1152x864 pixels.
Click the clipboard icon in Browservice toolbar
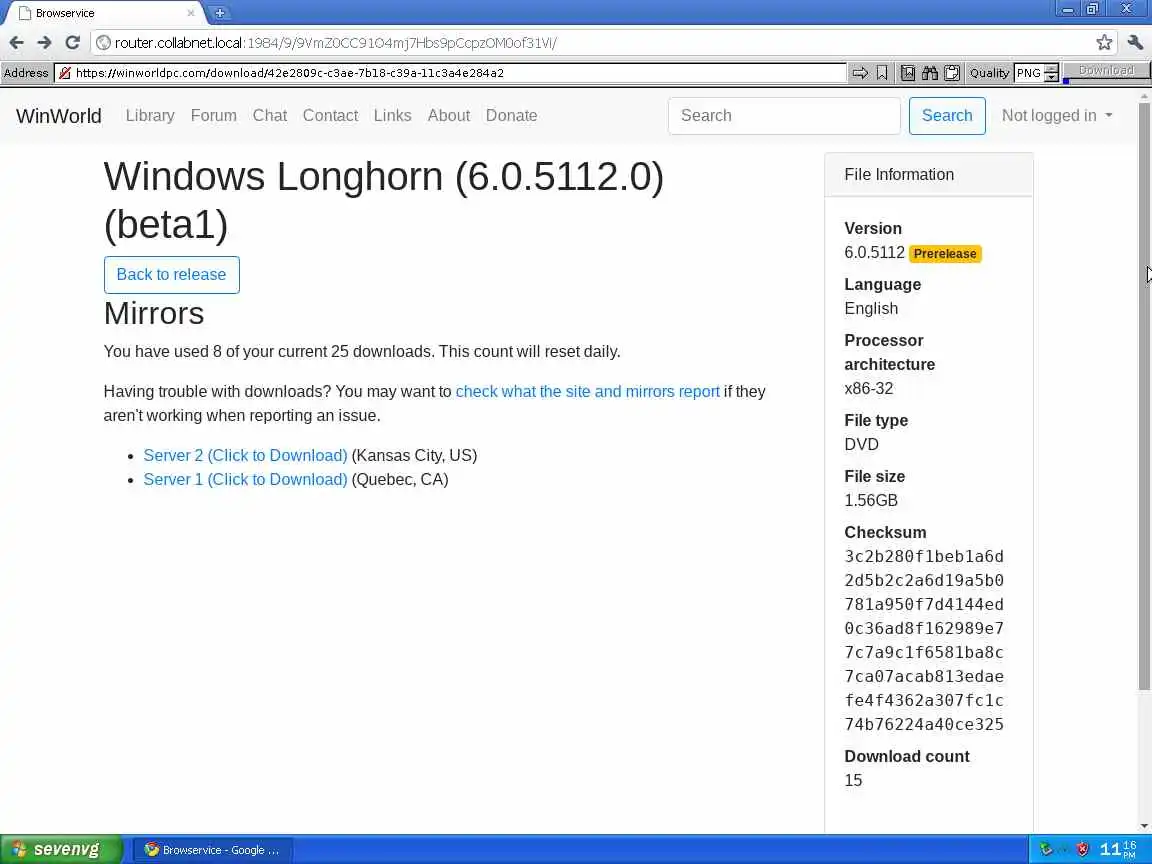[x=952, y=73]
